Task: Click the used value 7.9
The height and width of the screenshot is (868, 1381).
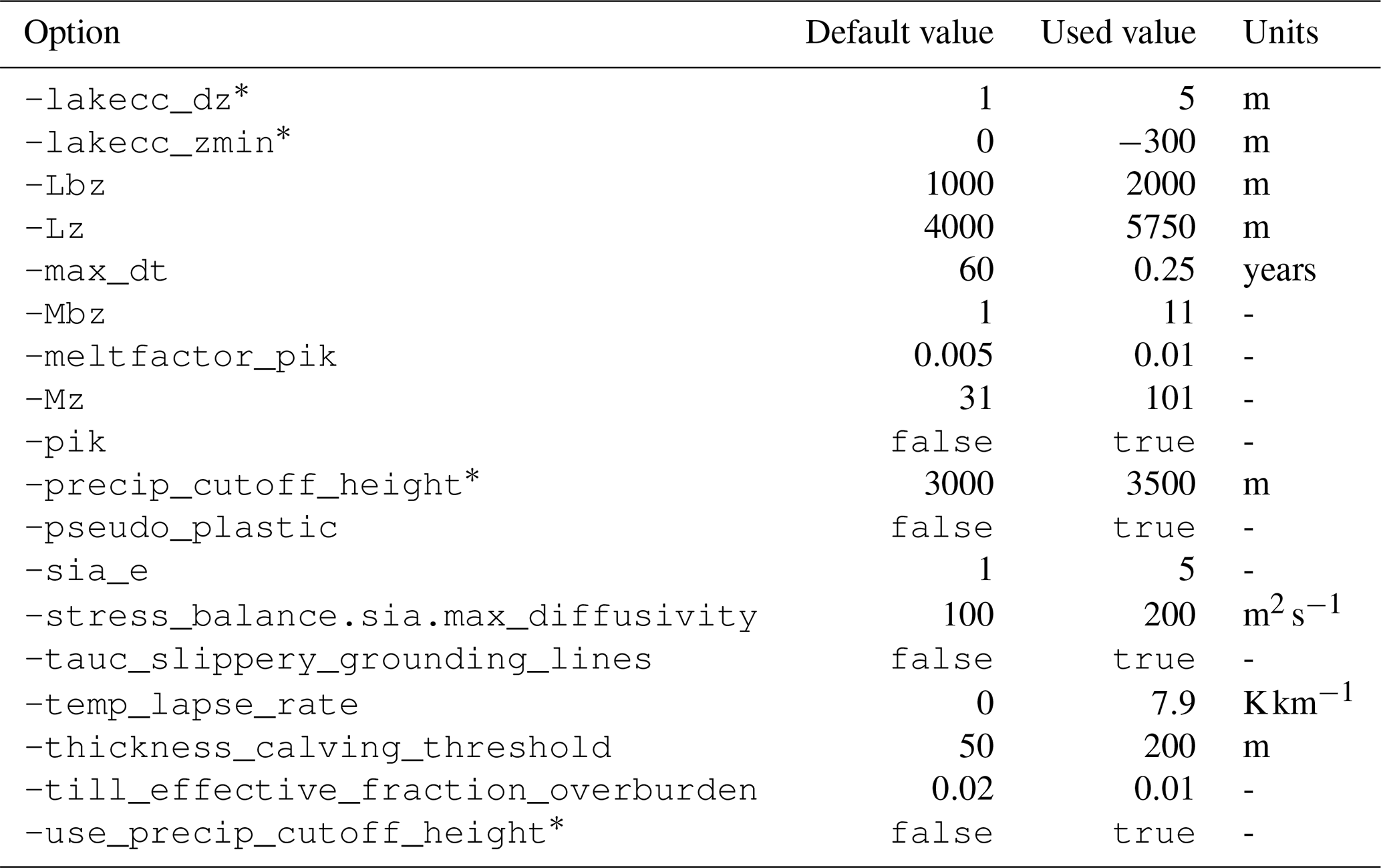Action: point(1173,703)
